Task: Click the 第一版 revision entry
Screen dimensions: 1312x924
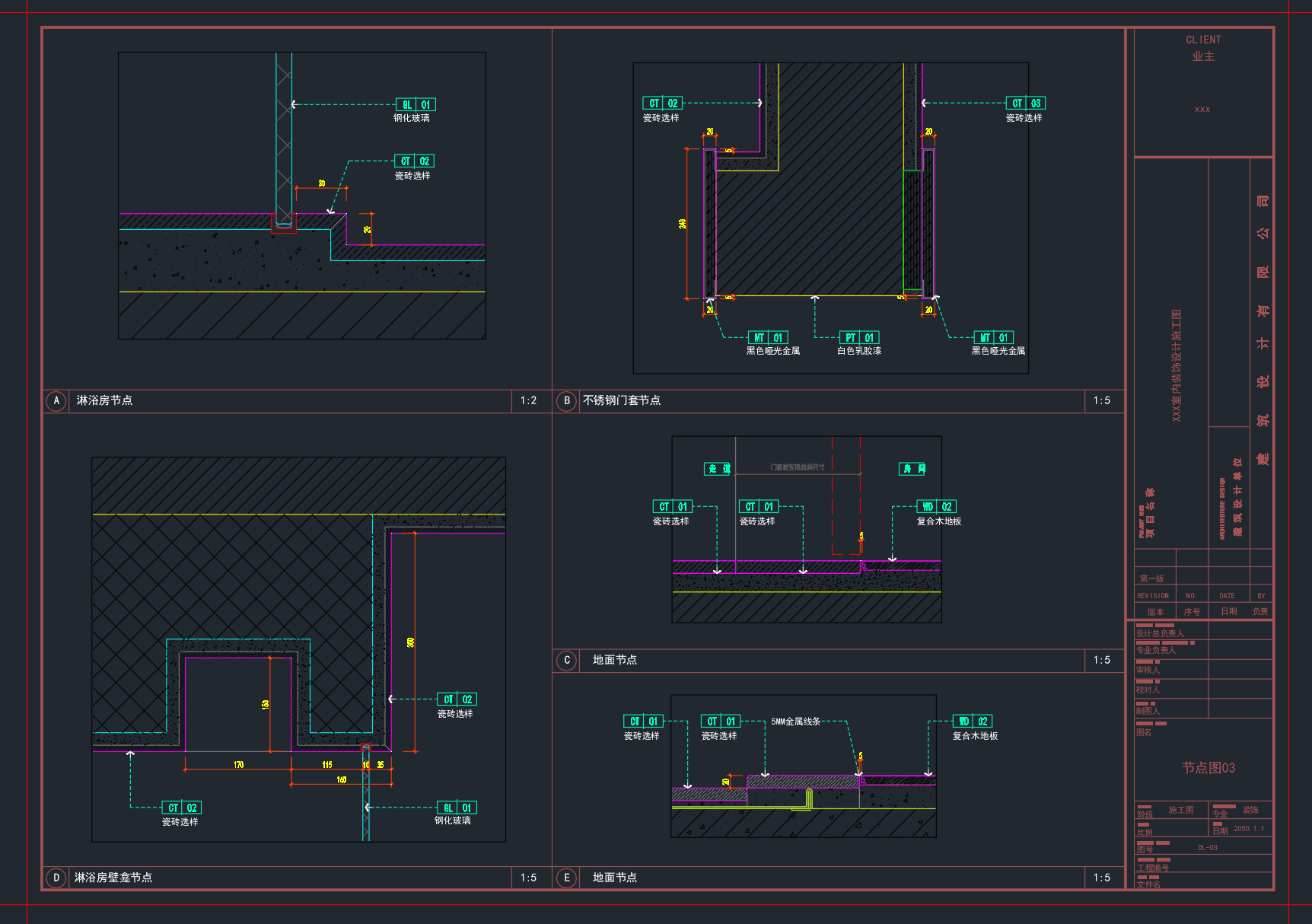Action: 1151,579
